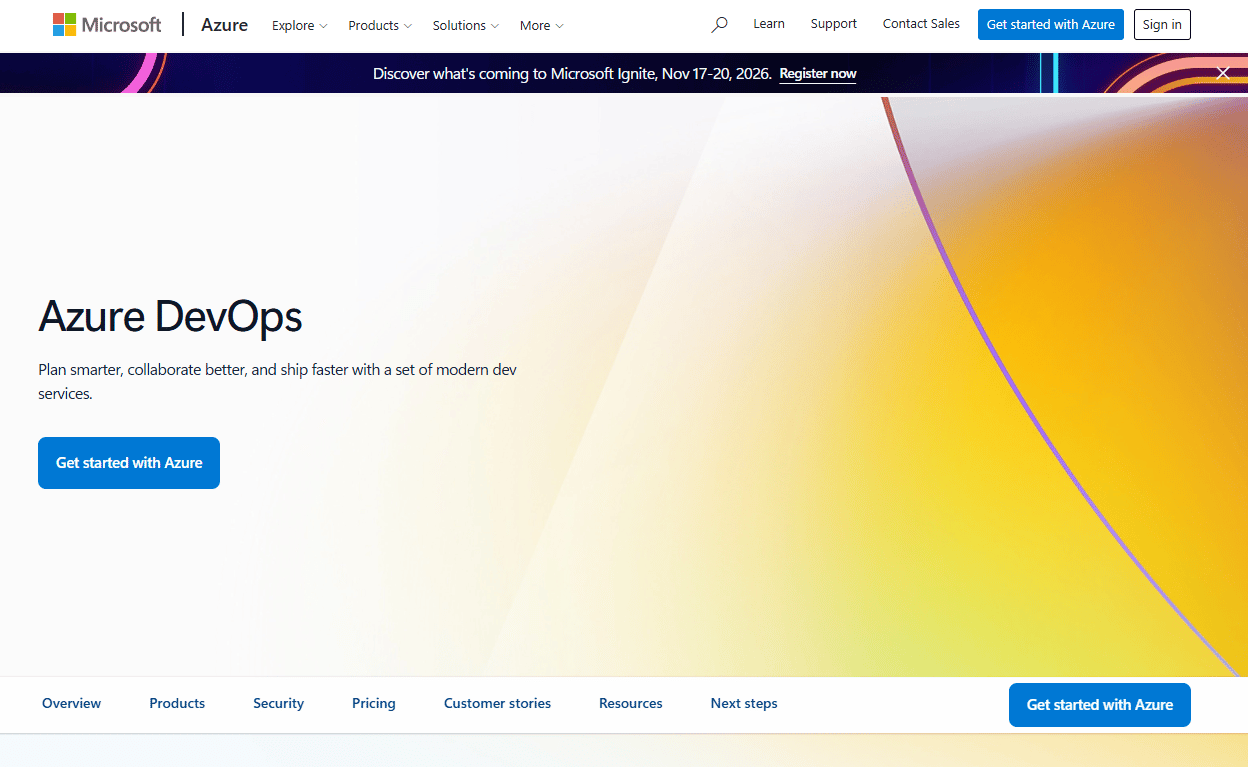Image resolution: width=1248 pixels, height=767 pixels.
Task: Click header Get started with Azure button
Action: coord(1051,25)
